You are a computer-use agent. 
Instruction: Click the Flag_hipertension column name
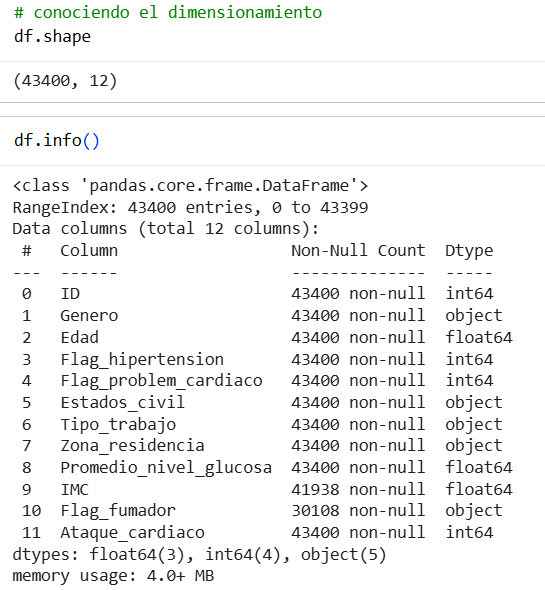142,359
